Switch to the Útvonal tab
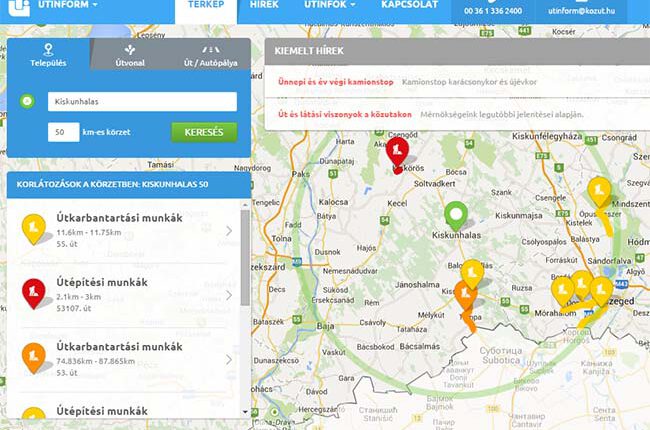 130,55
